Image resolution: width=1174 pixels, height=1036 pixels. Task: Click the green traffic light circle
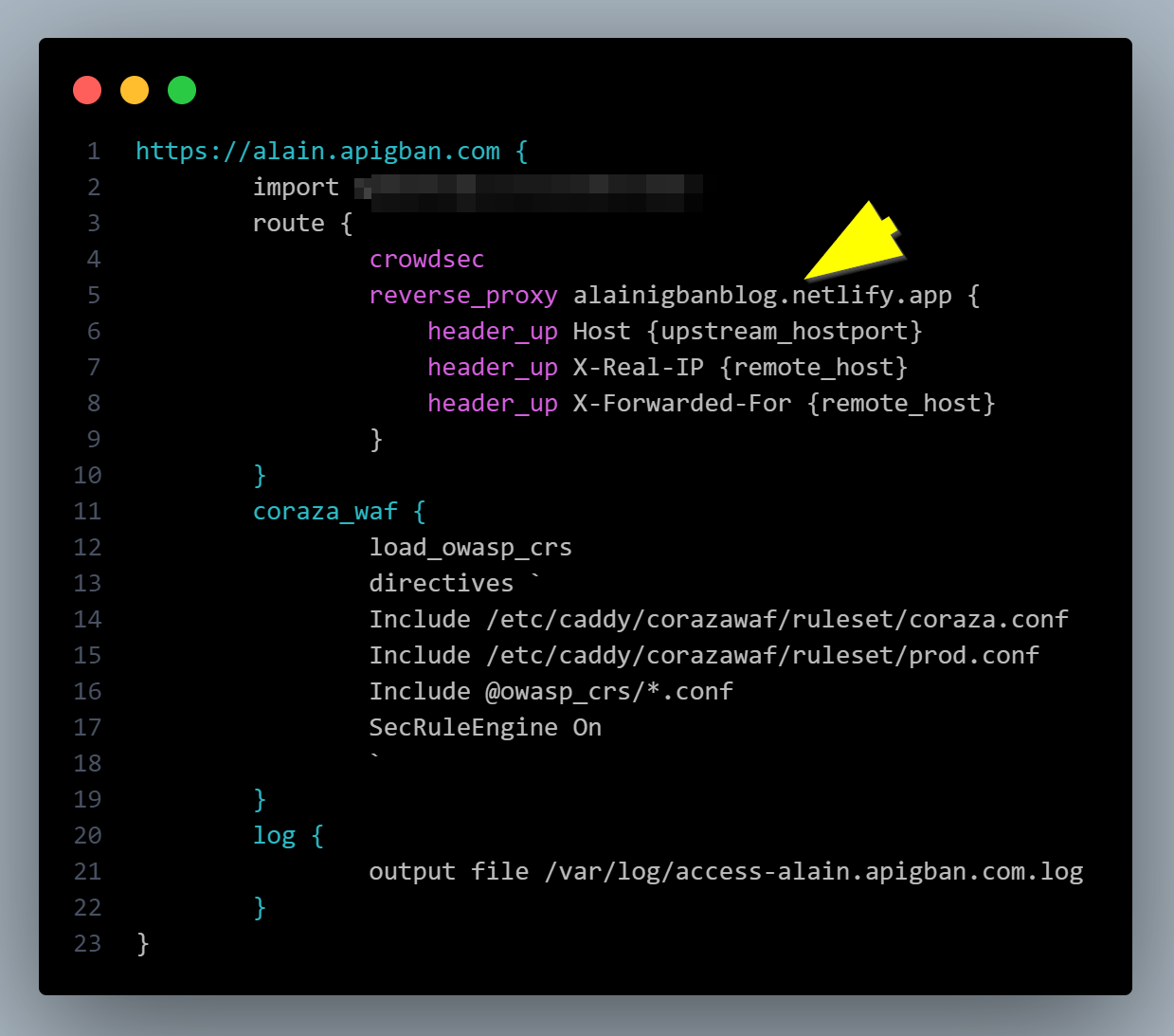[182, 90]
